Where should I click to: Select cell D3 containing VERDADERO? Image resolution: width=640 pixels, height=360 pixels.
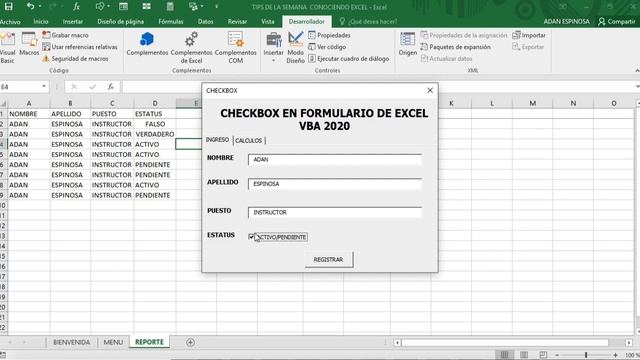[154, 134]
